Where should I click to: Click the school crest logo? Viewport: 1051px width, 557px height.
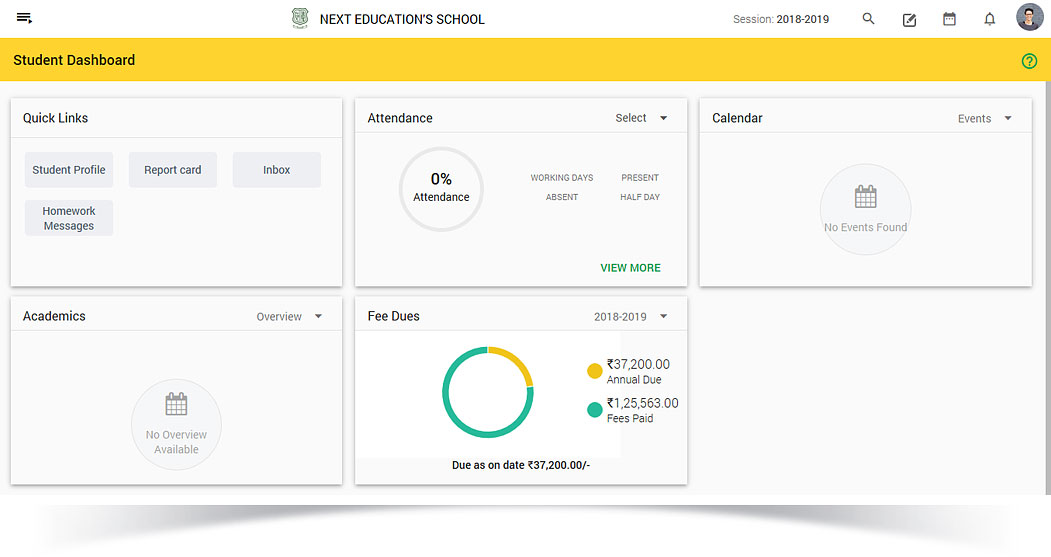tap(300, 19)
